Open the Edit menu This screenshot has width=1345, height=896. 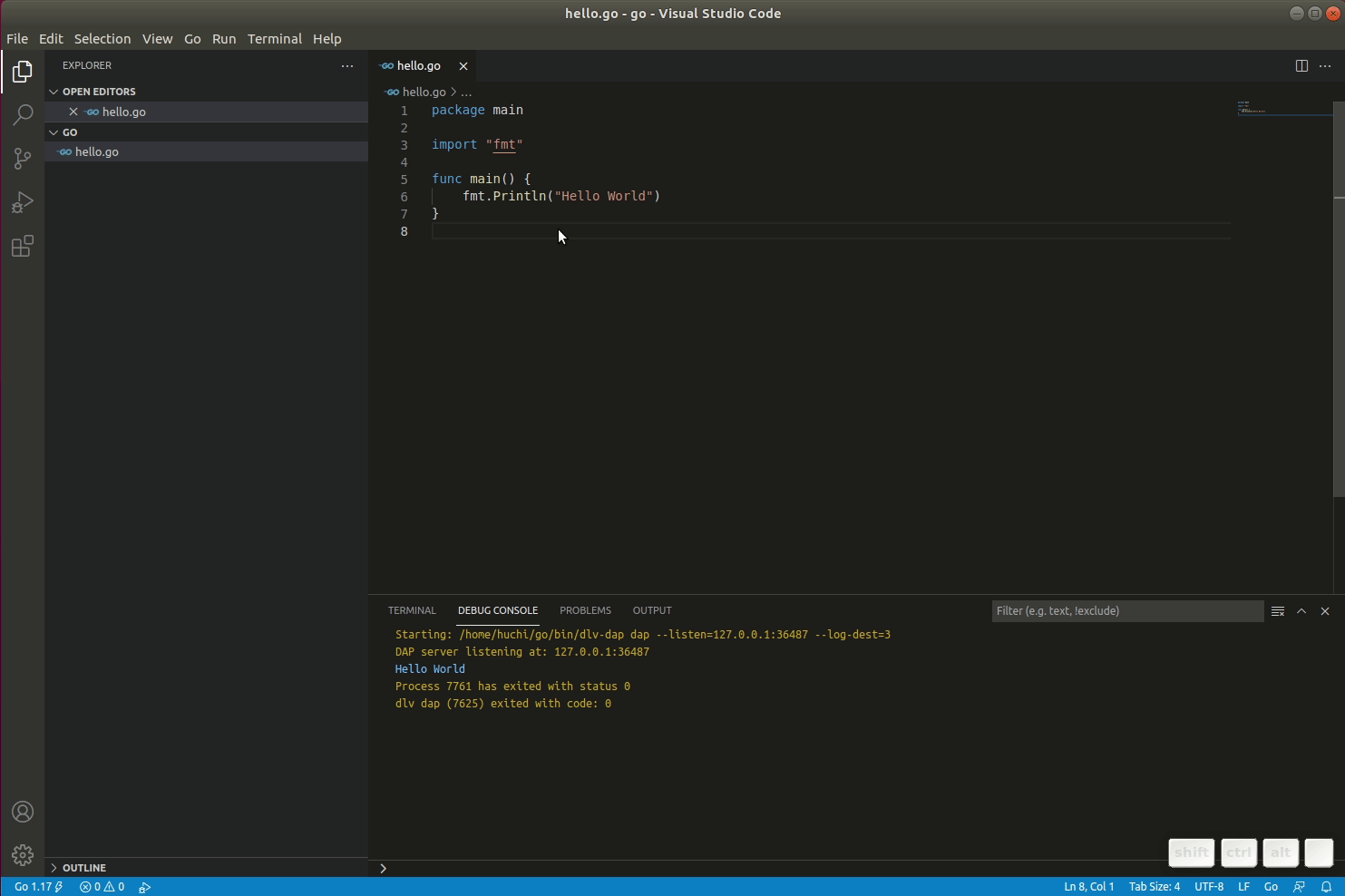51,39
